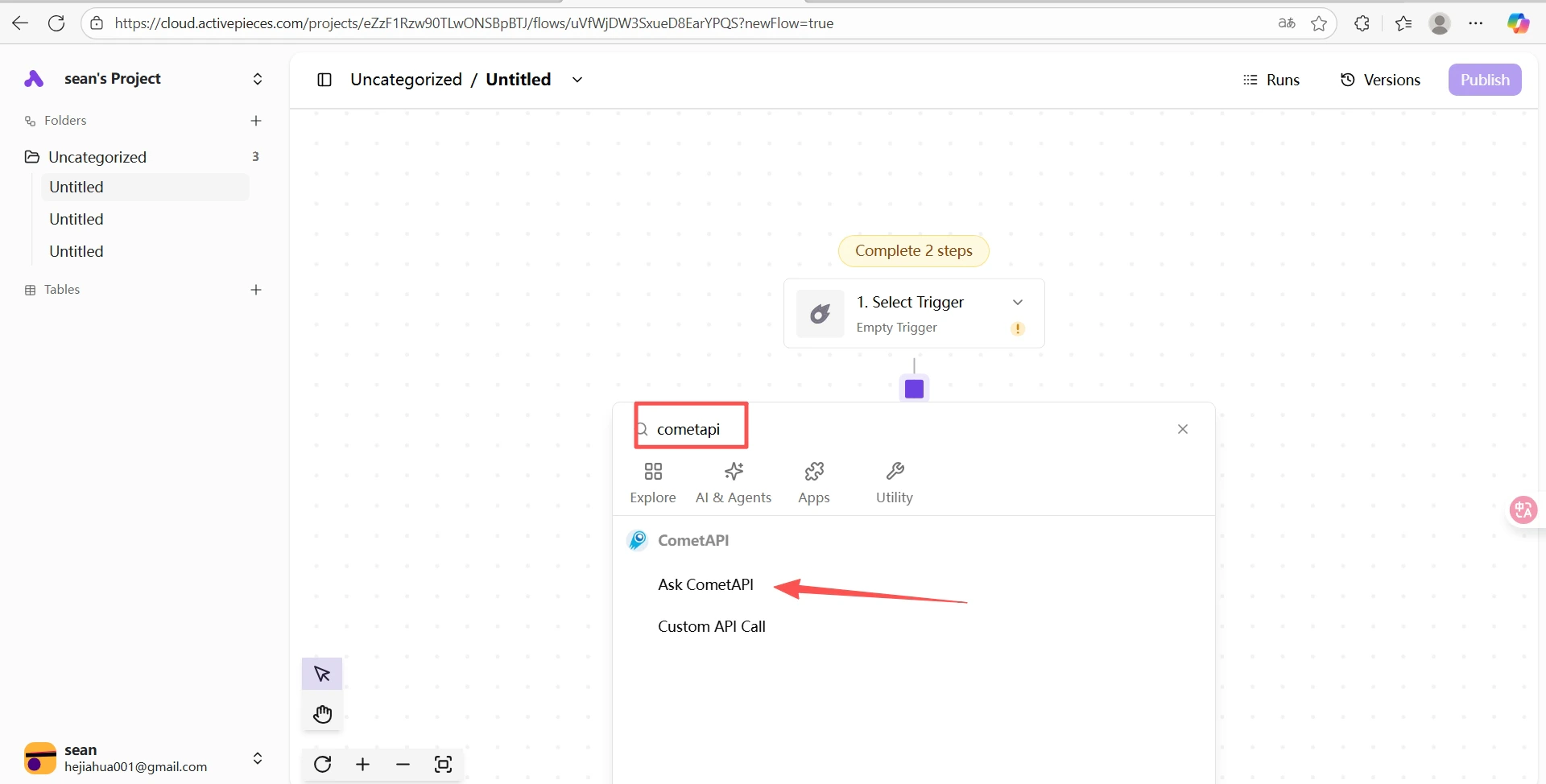Viewport: 1546px width, 784px height.
Task: Click the Uncategorized breadcrumb link
Action: click(407, 80)
